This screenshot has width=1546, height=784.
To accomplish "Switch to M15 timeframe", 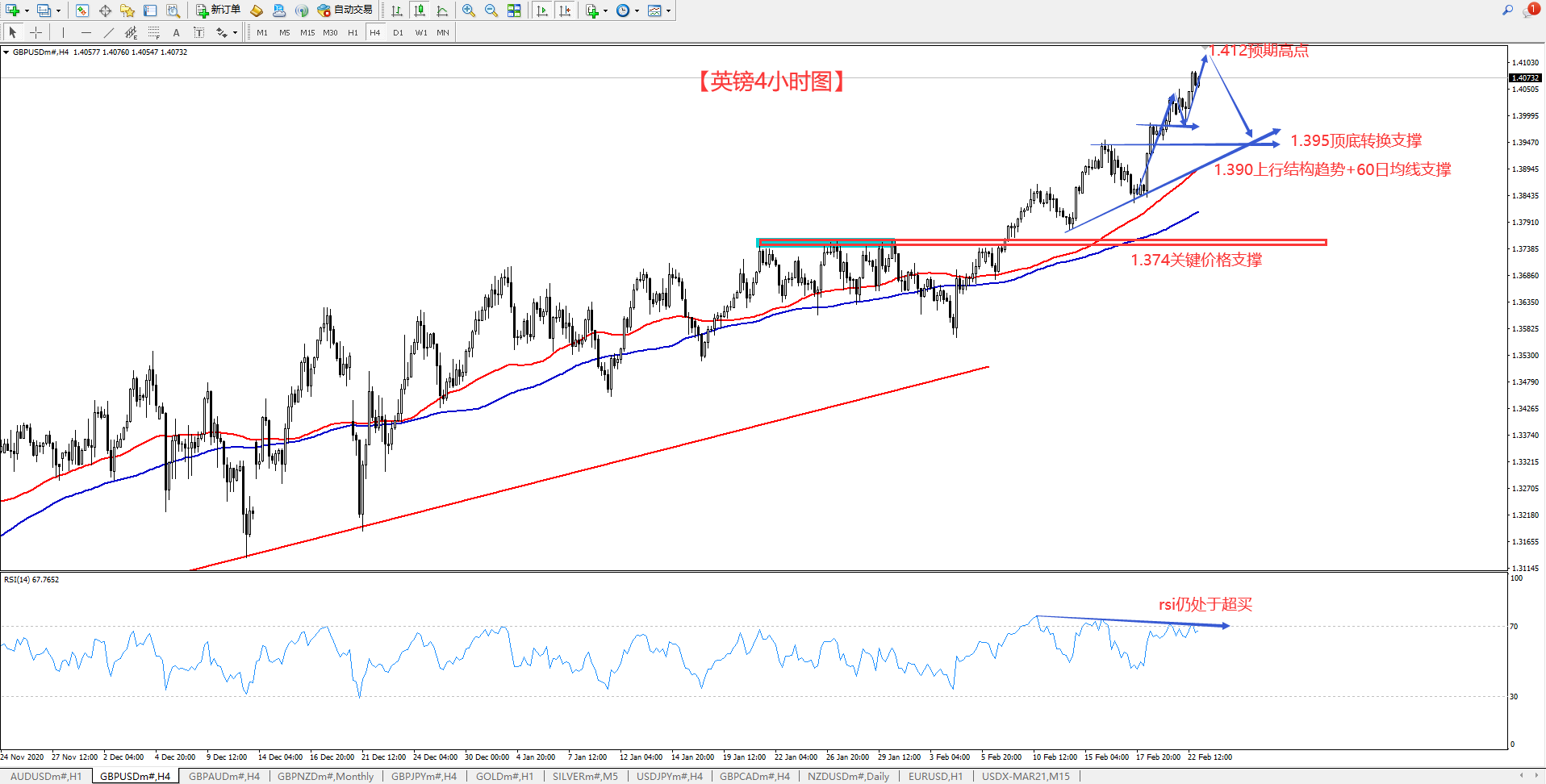I will (307, 32).
